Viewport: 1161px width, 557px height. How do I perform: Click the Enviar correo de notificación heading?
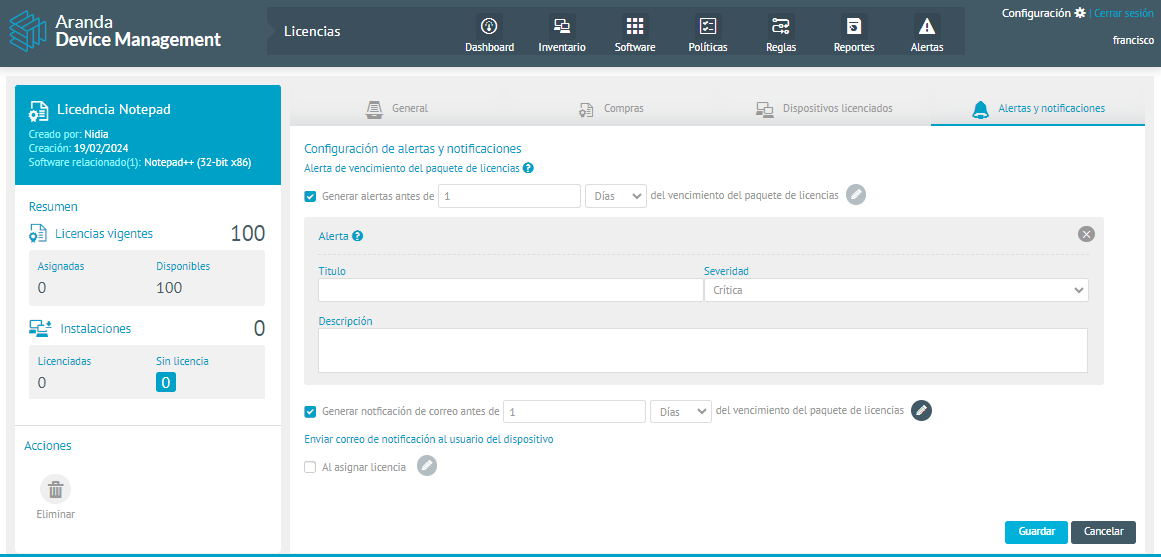pos(429,439)
